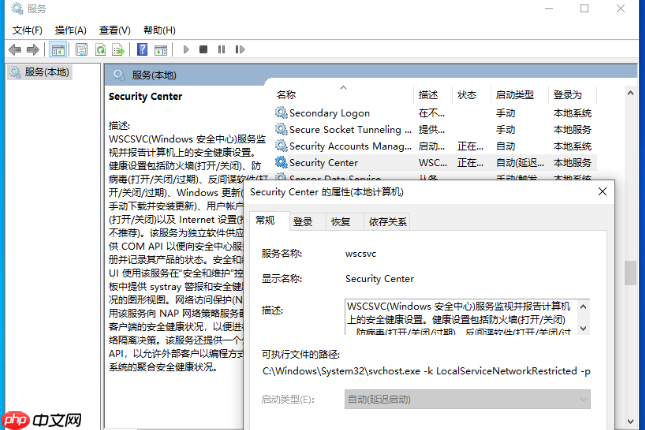Image resolution: width=645 pixels, height=430 pixels.
Task: Open the 操作(A) menu
Action: (71, 30)
